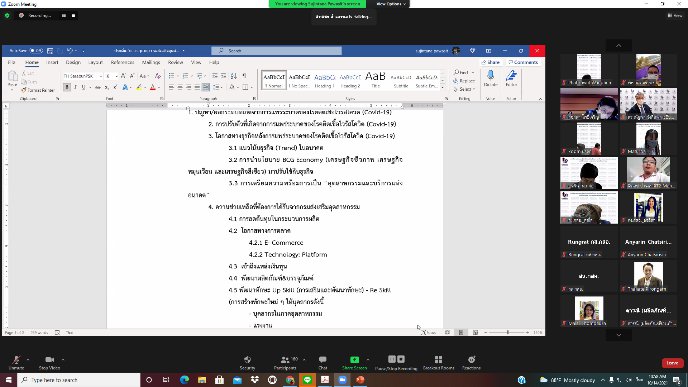Apply Italic formatting in Word

point(75,87)
